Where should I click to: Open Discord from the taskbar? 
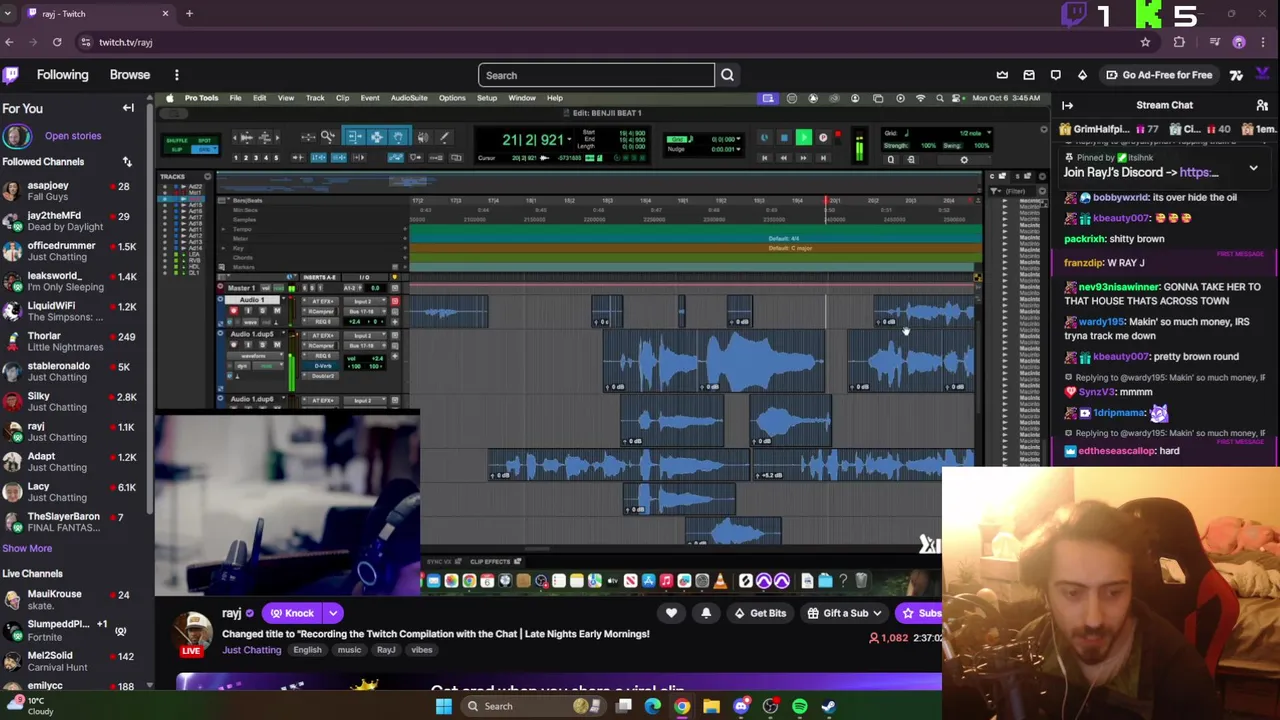741,706
